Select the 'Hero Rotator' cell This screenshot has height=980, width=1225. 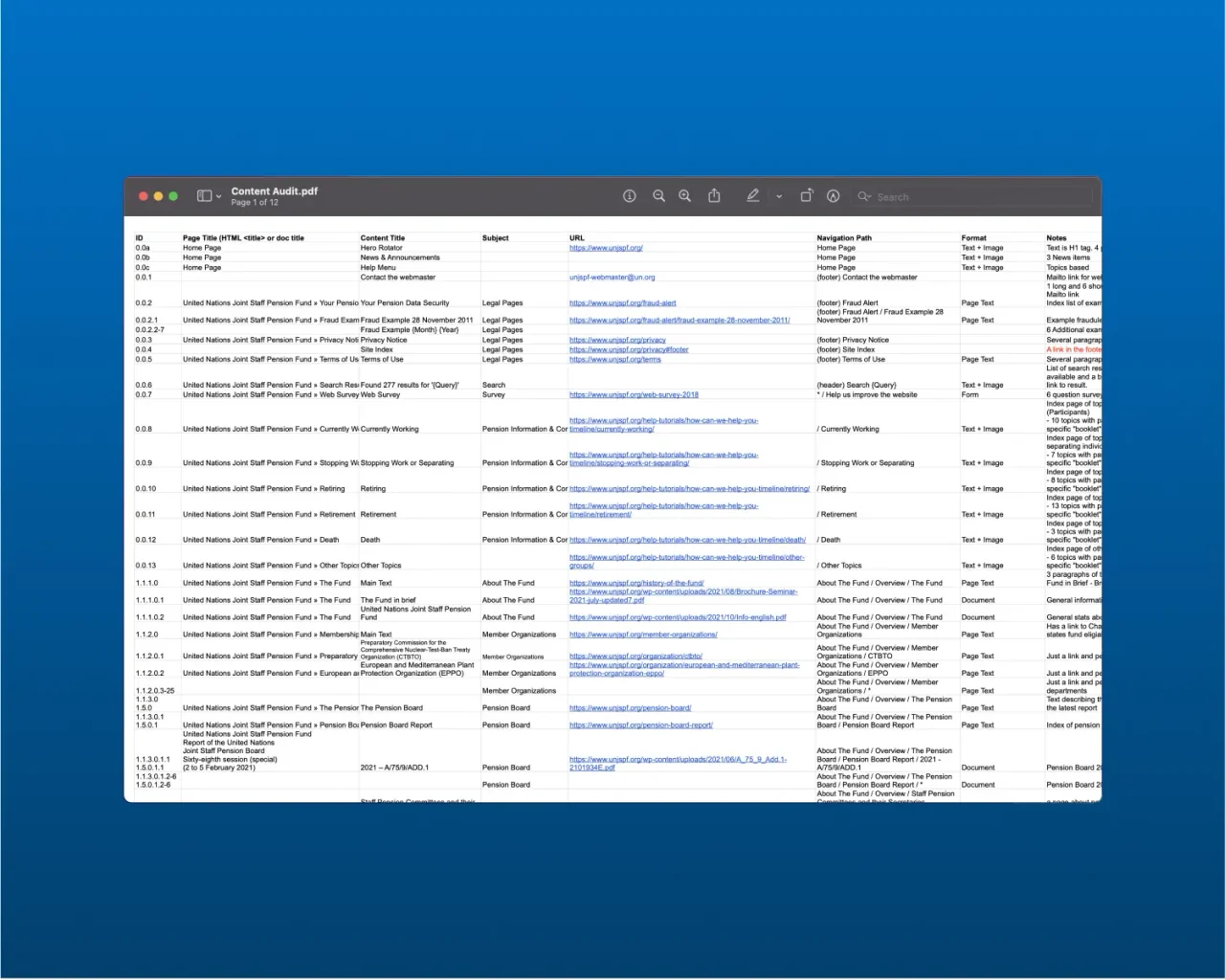[382, 248]
